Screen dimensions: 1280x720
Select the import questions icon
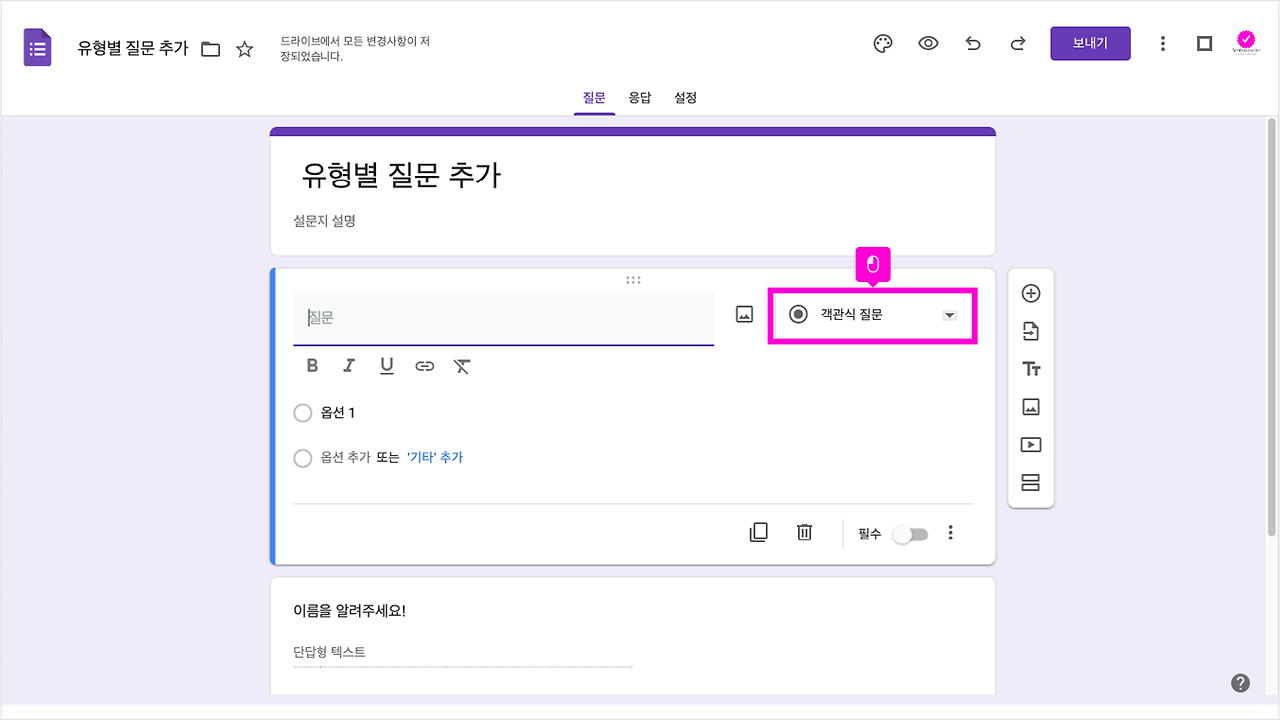[1030, 331]
